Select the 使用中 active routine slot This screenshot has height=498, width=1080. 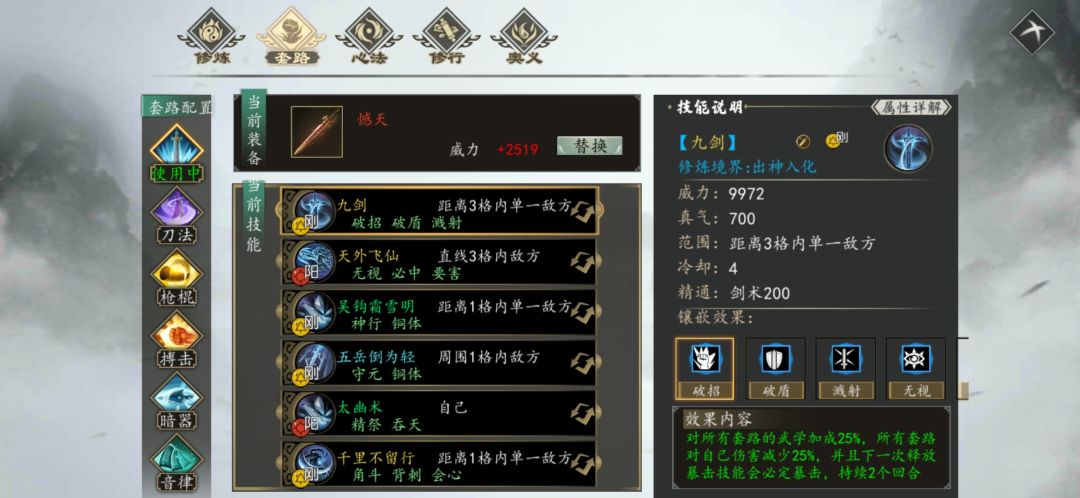(x=177, y=153)
